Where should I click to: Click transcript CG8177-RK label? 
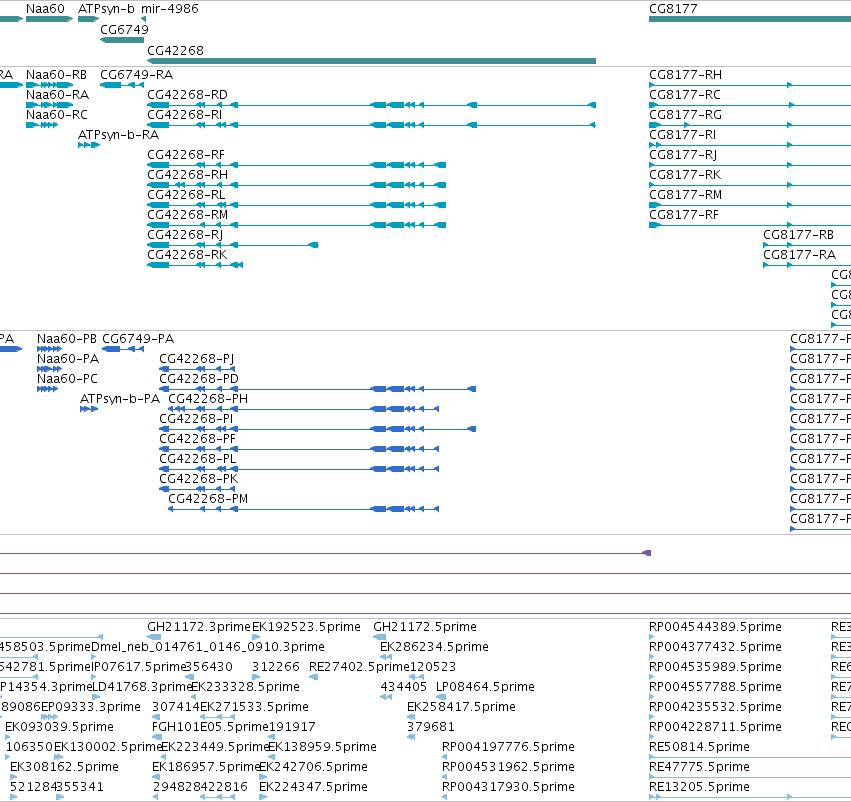(x=685, y=175)
